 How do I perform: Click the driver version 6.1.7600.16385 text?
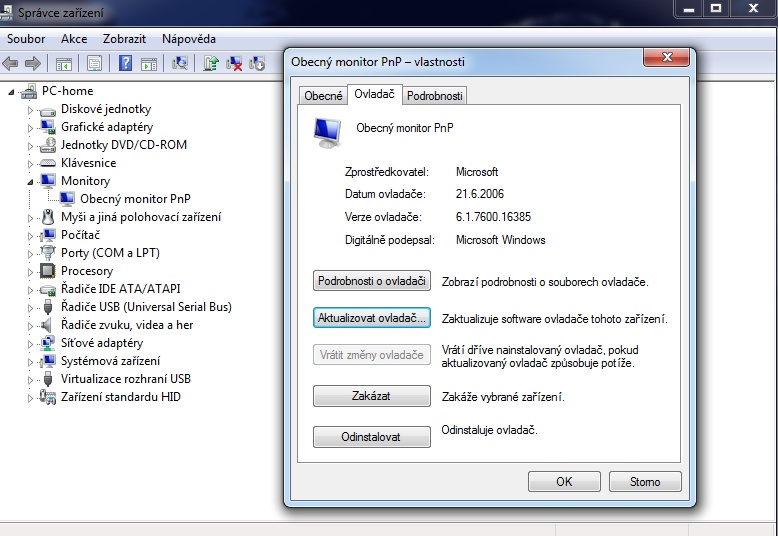[x=493, y=217]
